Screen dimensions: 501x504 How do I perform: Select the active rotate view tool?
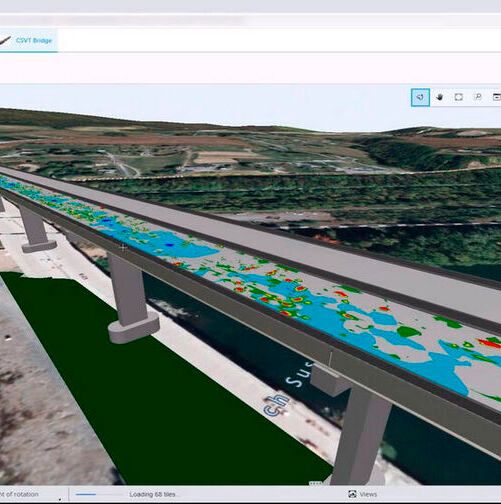point(420,97)
